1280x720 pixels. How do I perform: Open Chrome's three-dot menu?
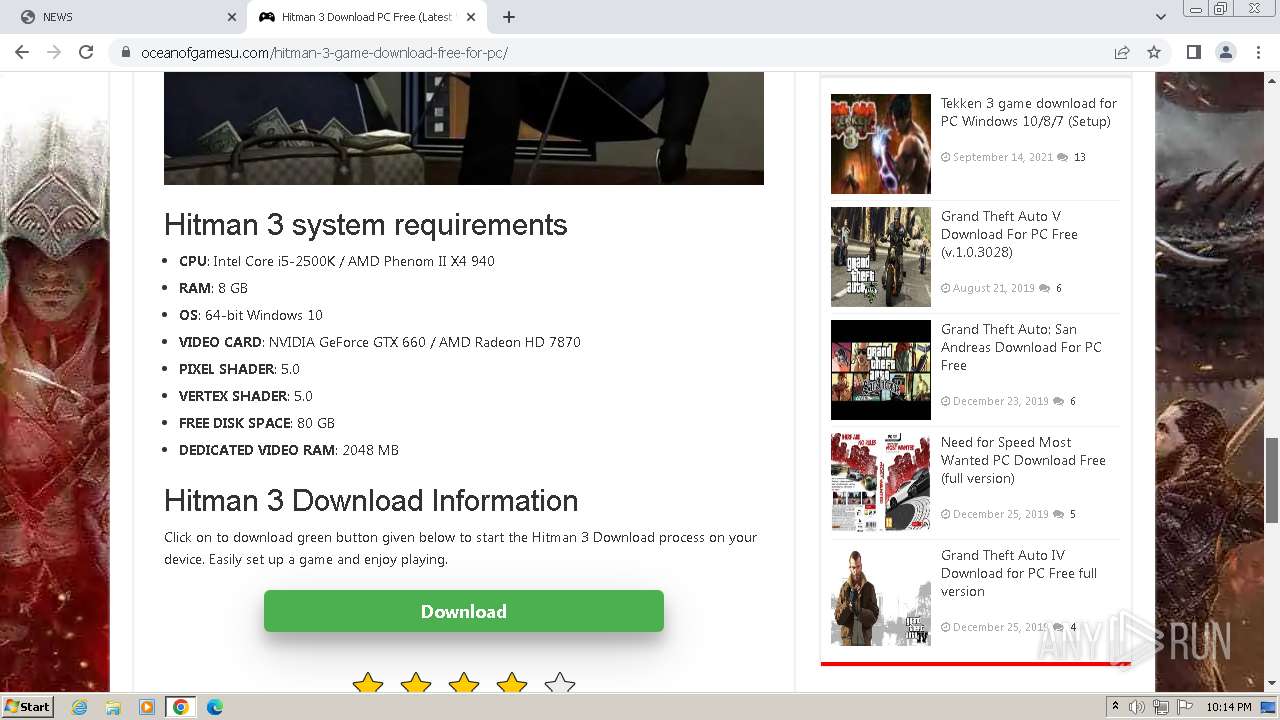(1257, 52)
